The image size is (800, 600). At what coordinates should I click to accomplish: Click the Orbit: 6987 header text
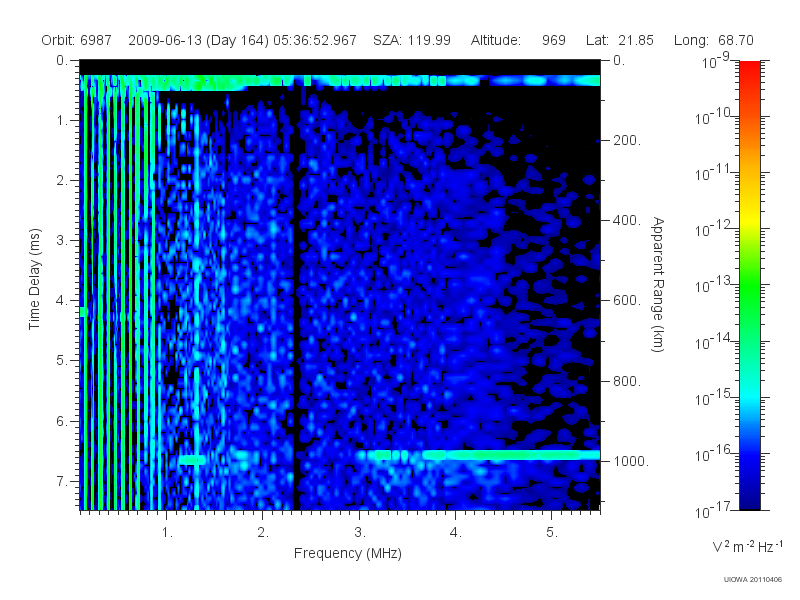[x=77, y=40]
